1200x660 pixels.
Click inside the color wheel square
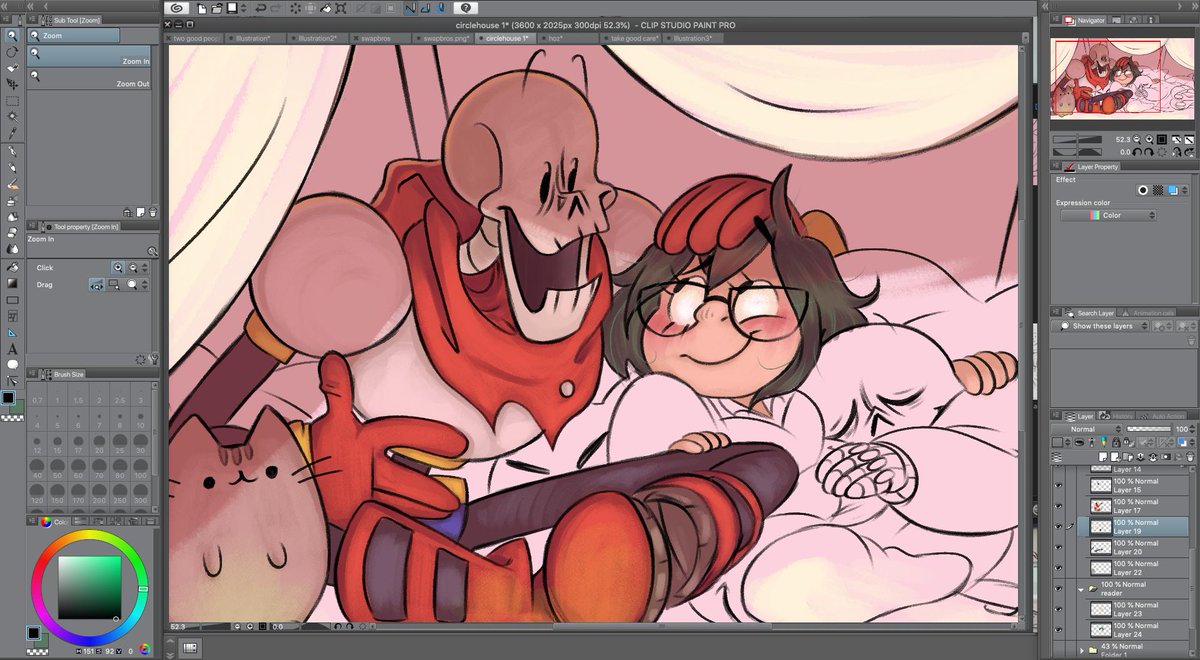89,586
